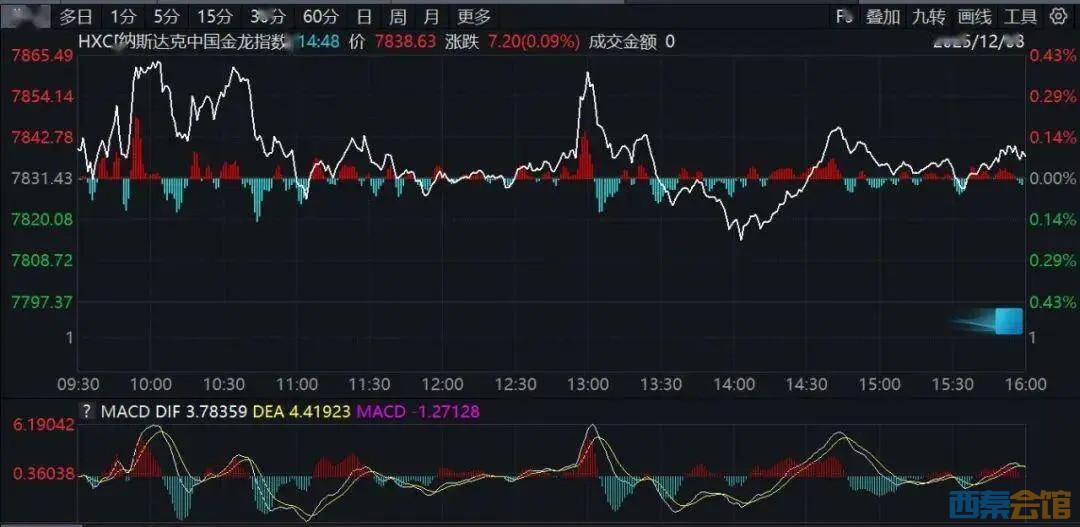The image size is (1080, 527).
Task: Open the 叠加 overlay option
Action: tap(883, 16)
